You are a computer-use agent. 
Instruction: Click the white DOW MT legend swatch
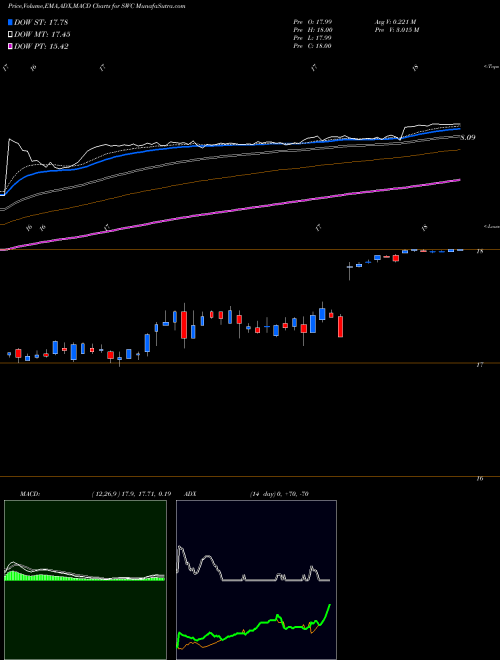point(11,35)
